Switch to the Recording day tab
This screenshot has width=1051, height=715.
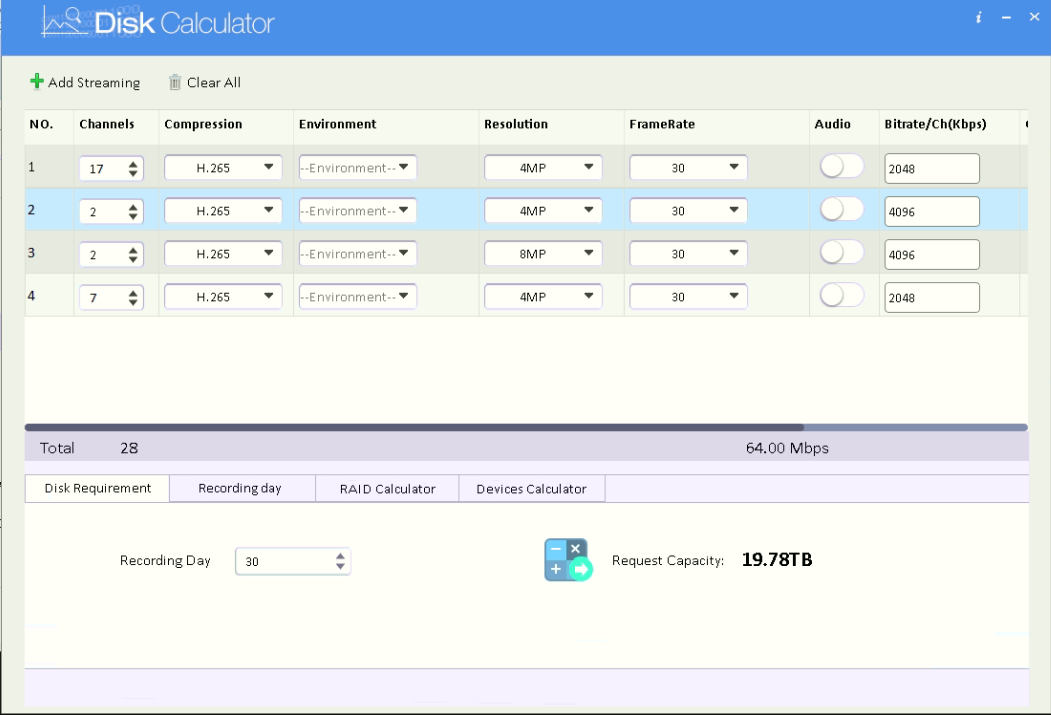click(240, 488)
